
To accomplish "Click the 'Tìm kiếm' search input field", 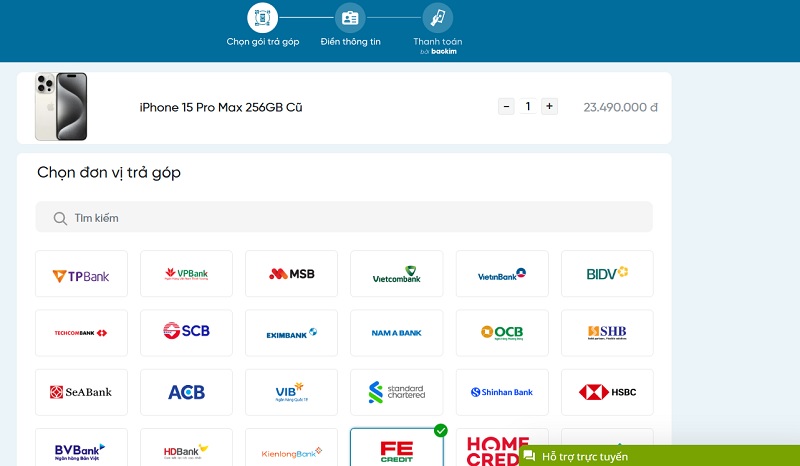I will point(350,218).
